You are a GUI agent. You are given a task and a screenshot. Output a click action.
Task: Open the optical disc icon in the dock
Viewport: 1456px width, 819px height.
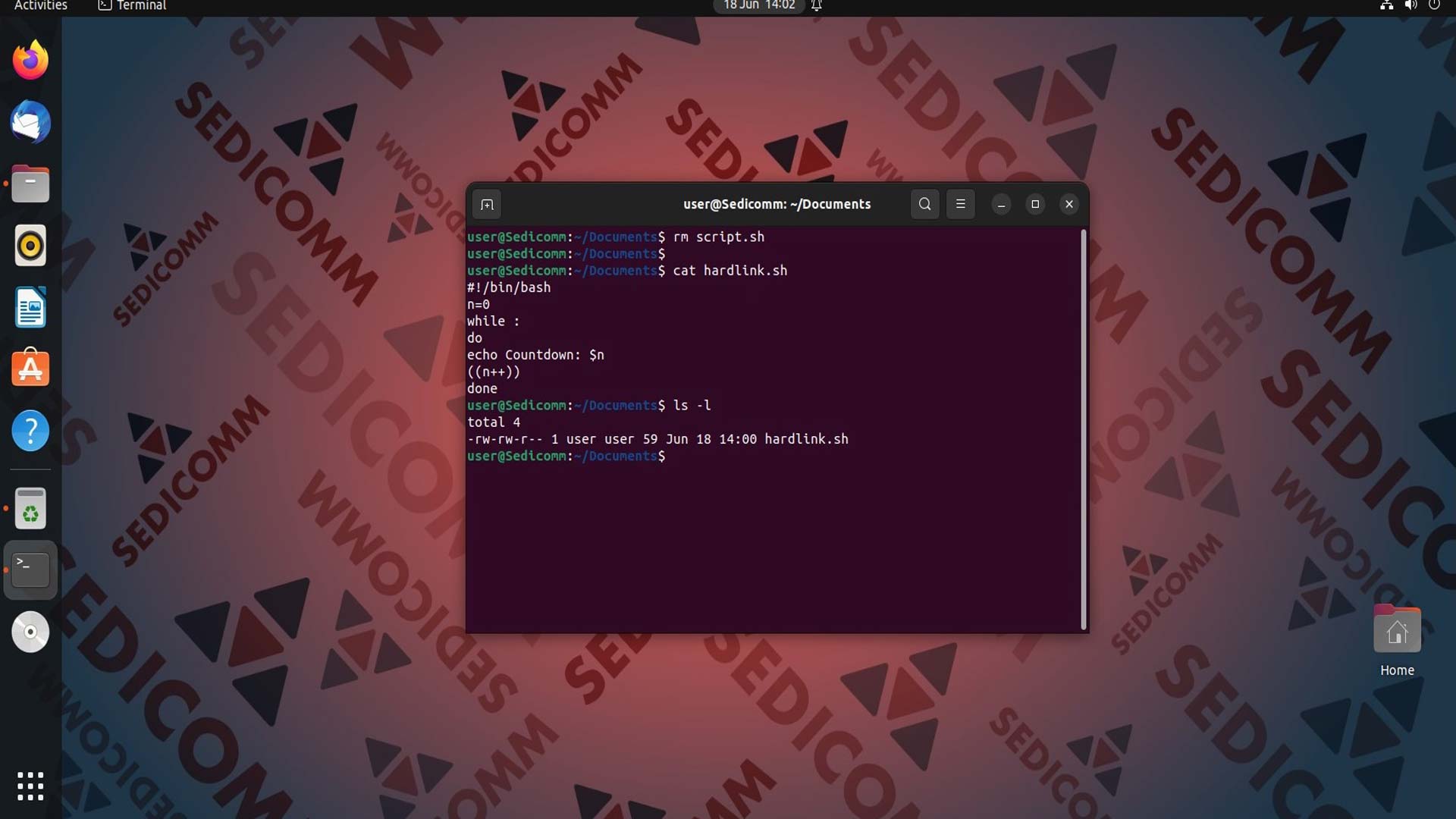point(30,632)
